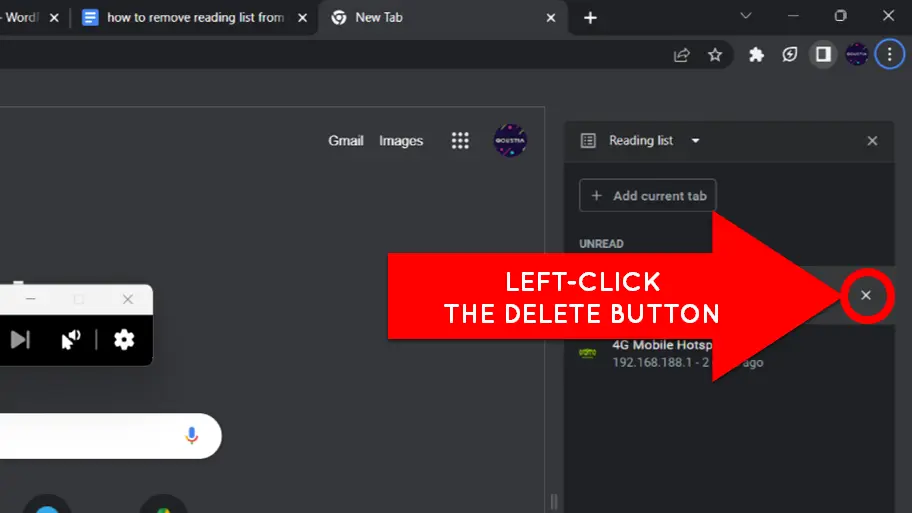Open settings gear in small player window
The height and width of the screenshot is (513, 912).
coord(124,340)
